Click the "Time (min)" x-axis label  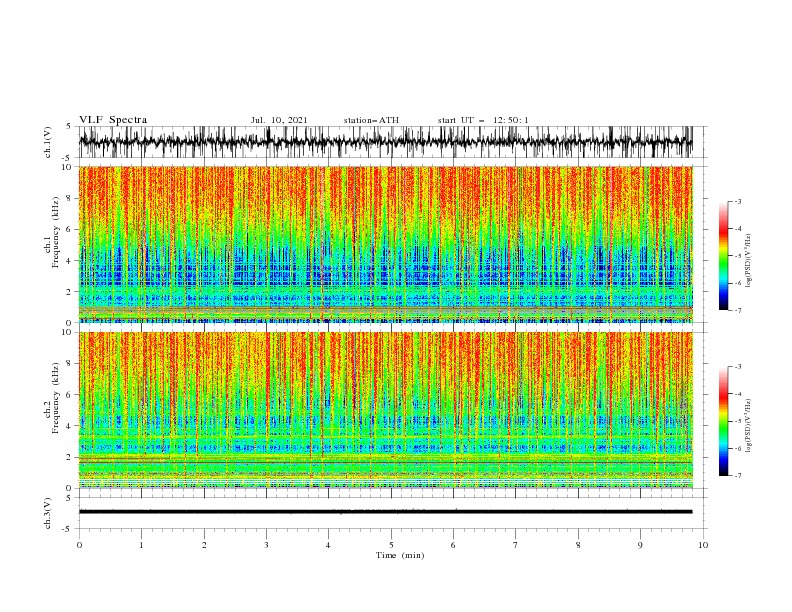[400, 555]
